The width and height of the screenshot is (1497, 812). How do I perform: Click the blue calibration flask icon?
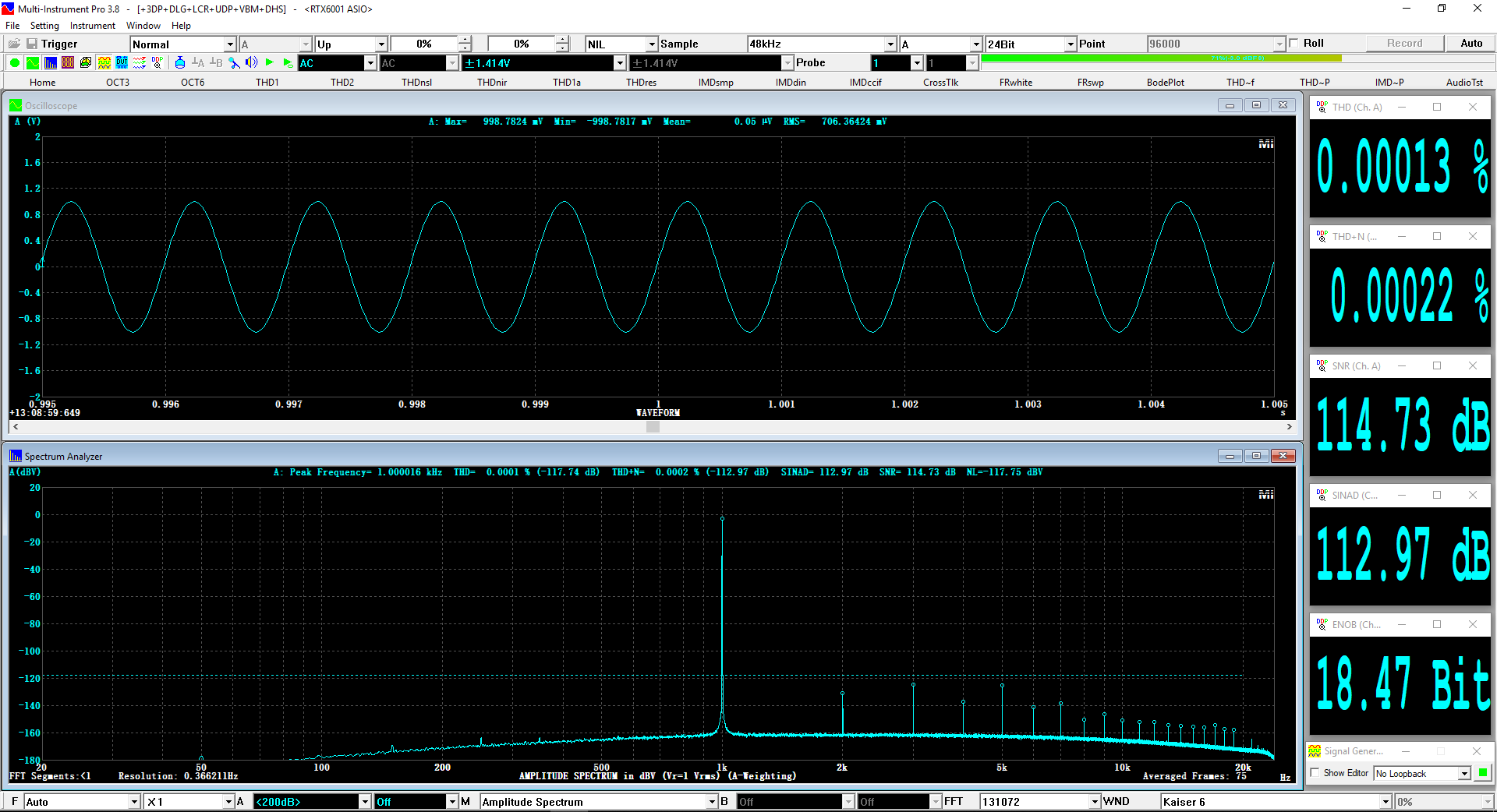(180, 63)
